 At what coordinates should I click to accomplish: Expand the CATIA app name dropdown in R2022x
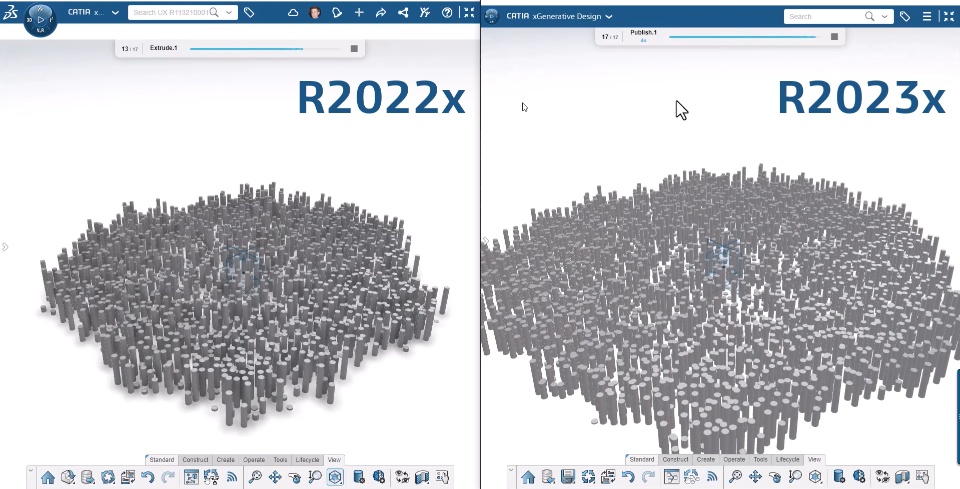click(x=115, y=12)
